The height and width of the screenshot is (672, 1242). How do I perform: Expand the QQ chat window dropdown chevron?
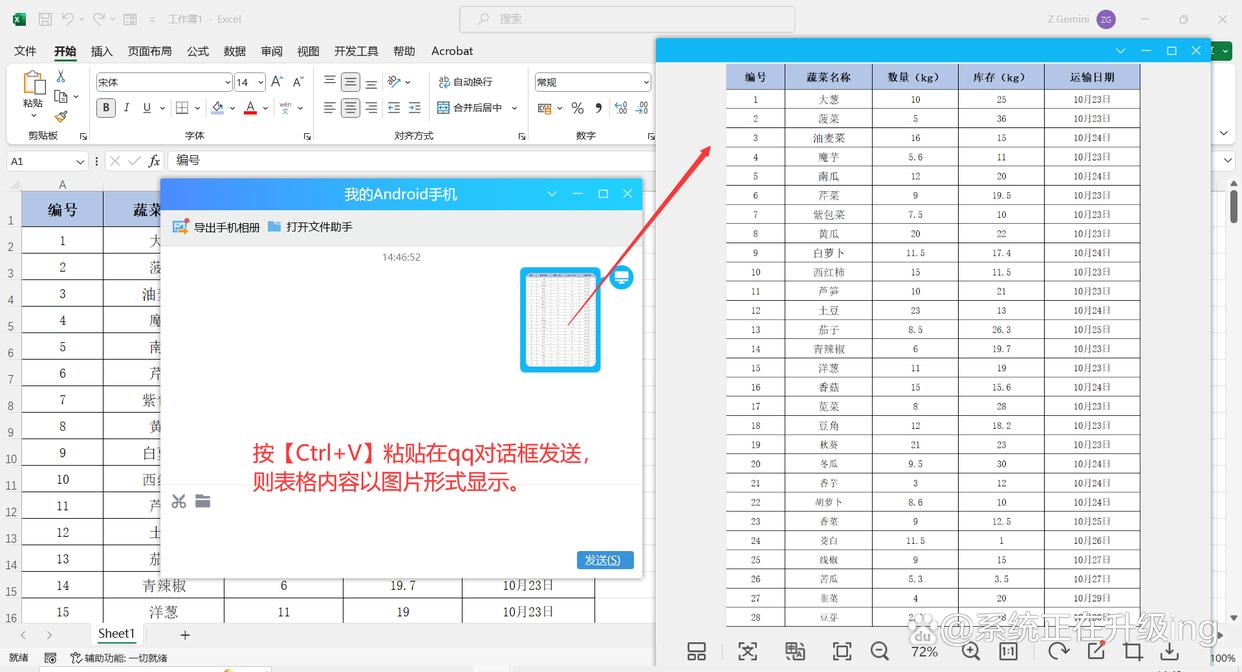[552, 194]
